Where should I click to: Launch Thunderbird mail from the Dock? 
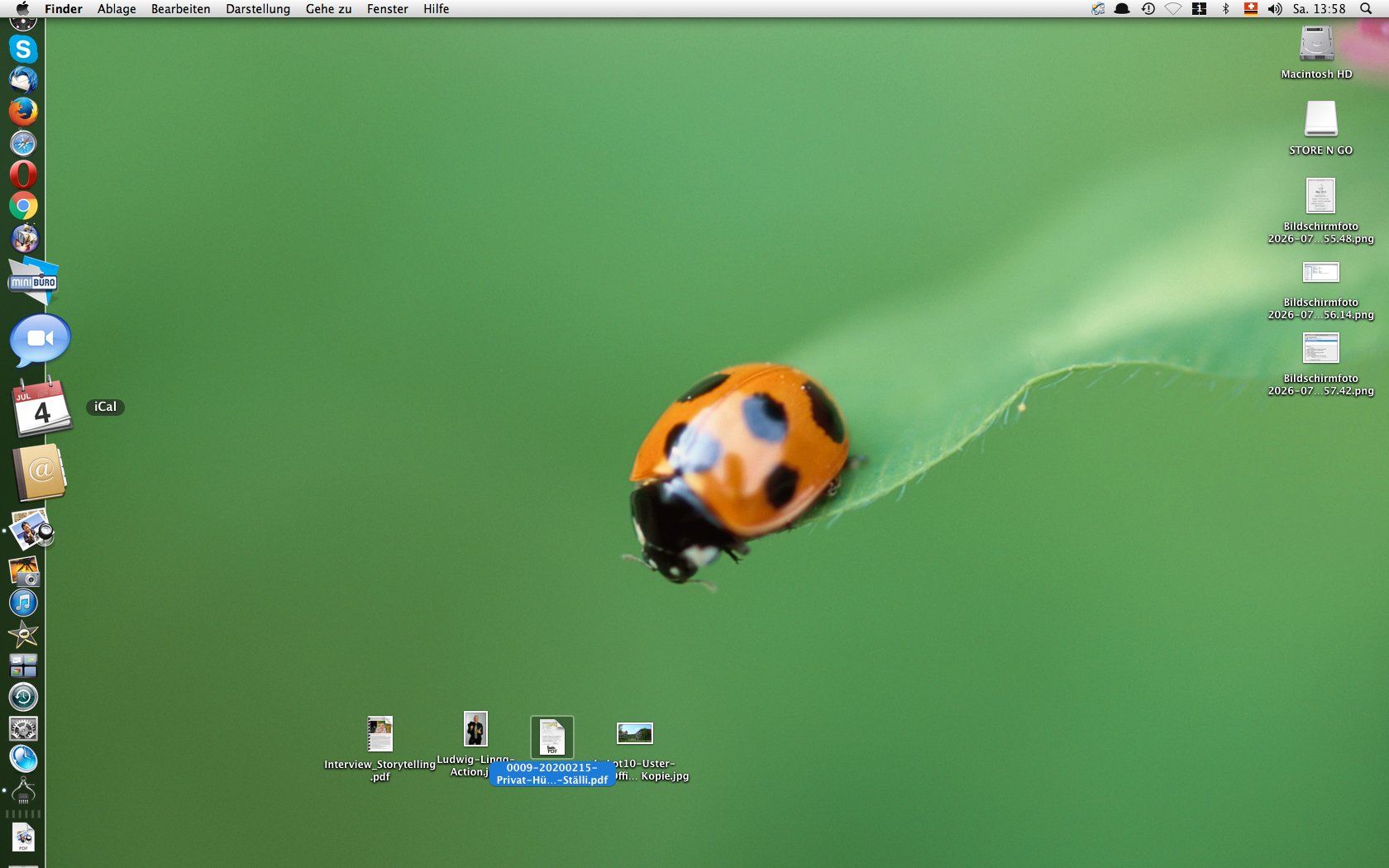pos(23,80)
